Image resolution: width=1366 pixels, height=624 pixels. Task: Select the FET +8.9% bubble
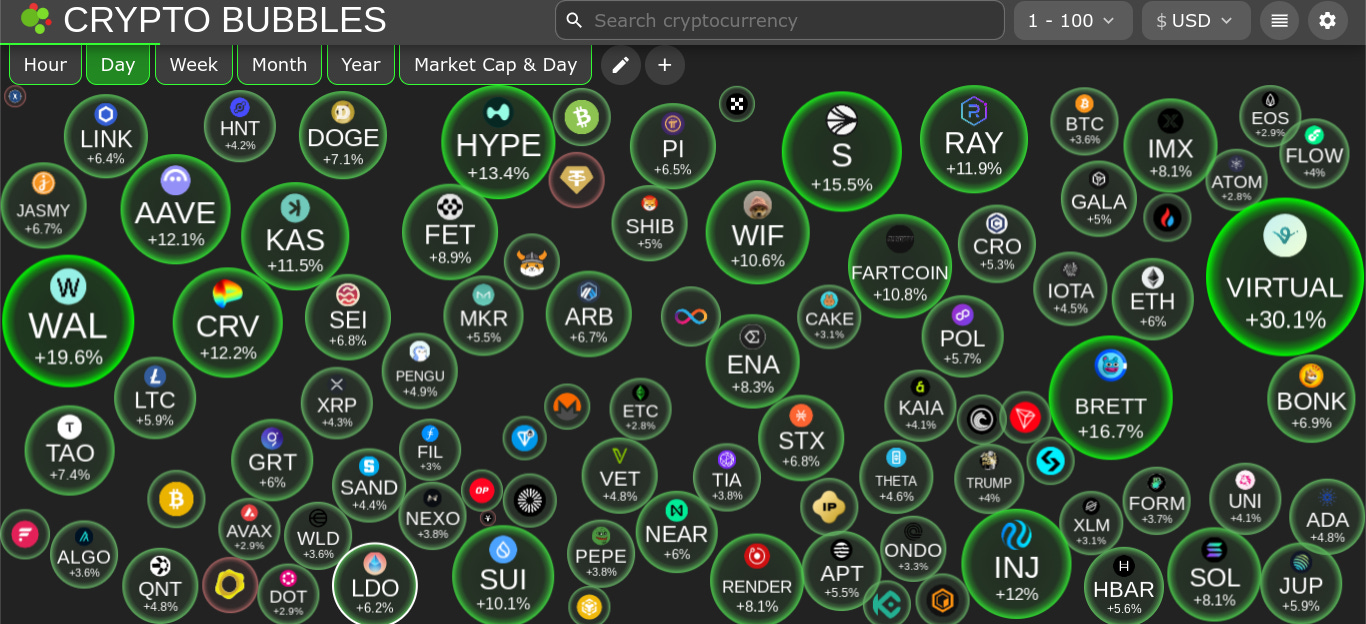450,232
